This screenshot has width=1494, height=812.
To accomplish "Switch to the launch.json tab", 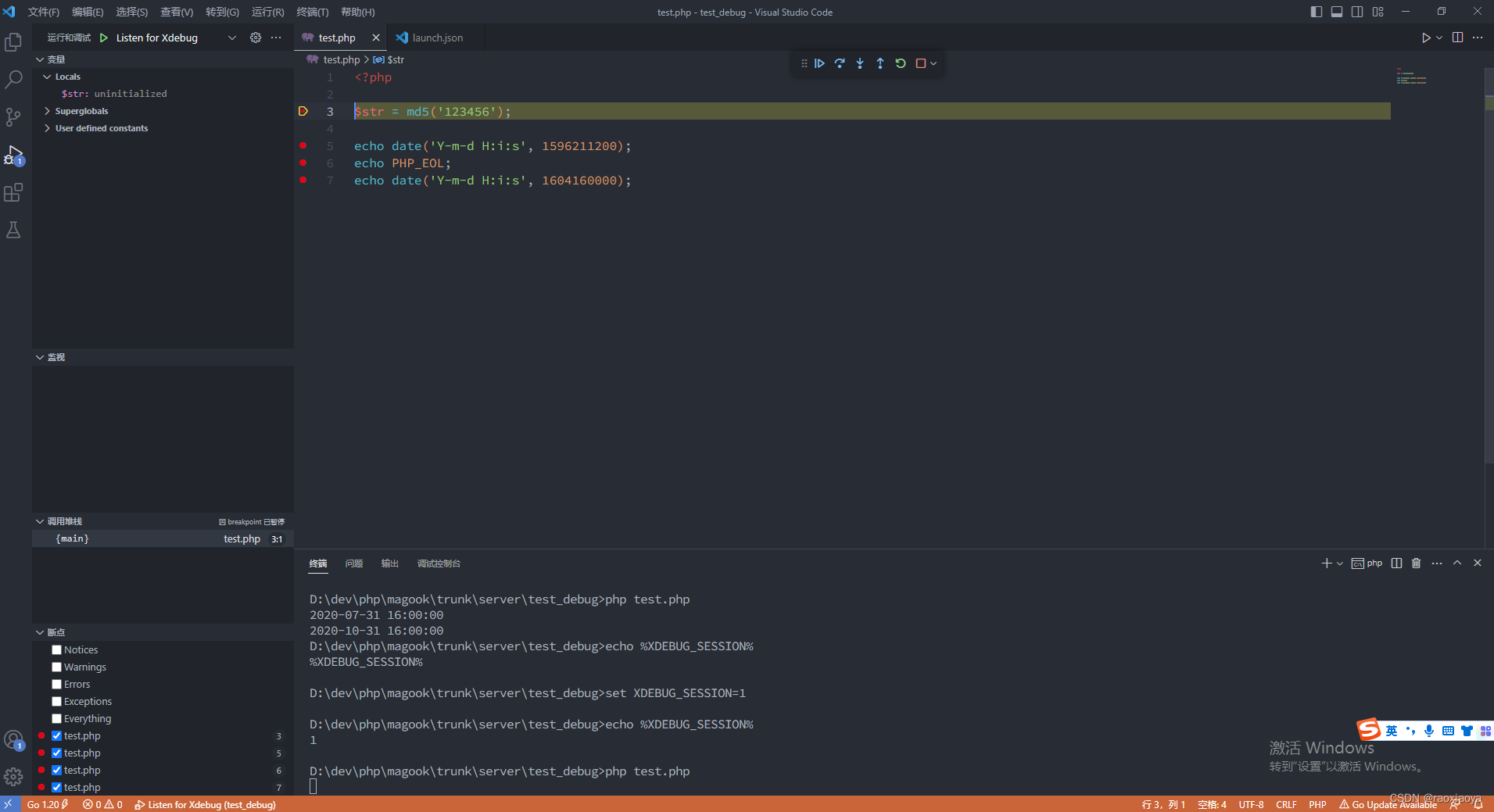I will coord(438,37).
